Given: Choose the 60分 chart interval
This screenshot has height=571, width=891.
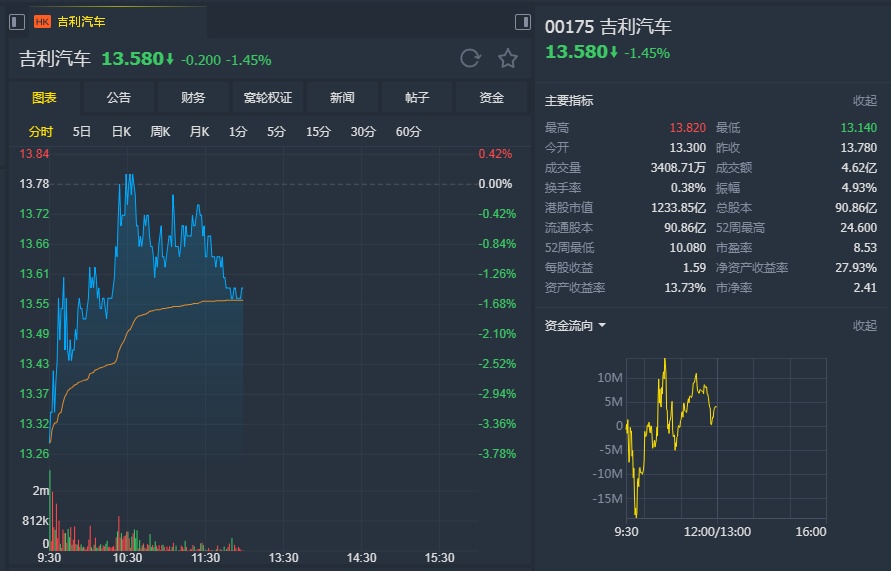Looking at the screenshot, I should pyautogui.click(x=408, y=131).
